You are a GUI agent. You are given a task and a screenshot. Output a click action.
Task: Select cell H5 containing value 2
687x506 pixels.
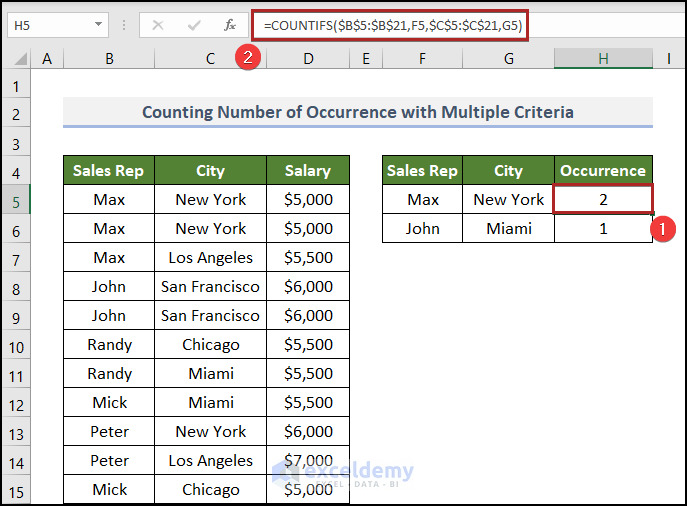(603, 200)
